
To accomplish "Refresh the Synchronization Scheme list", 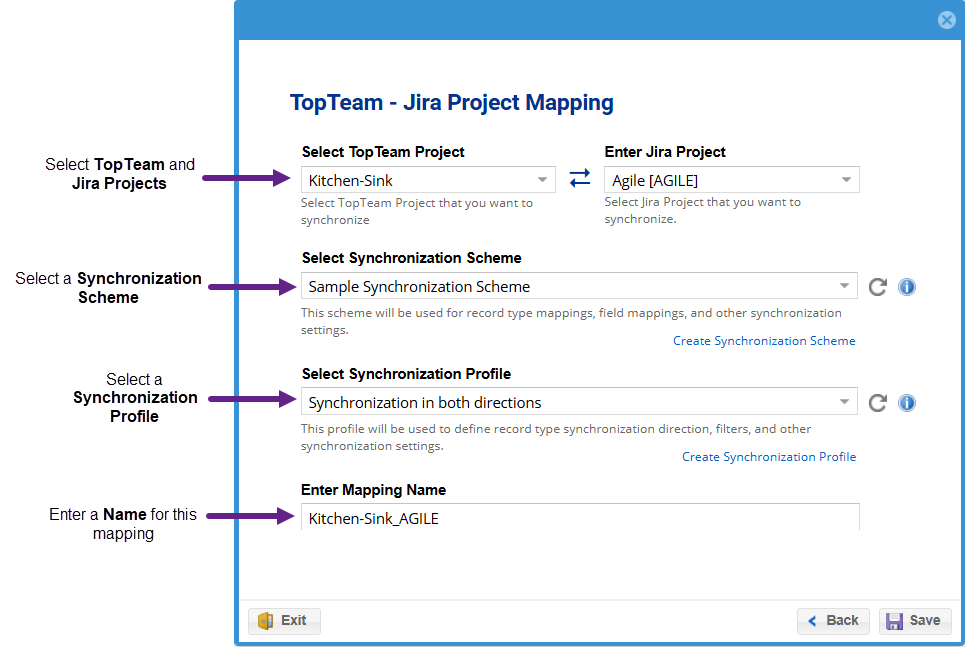I will point(878,287).
